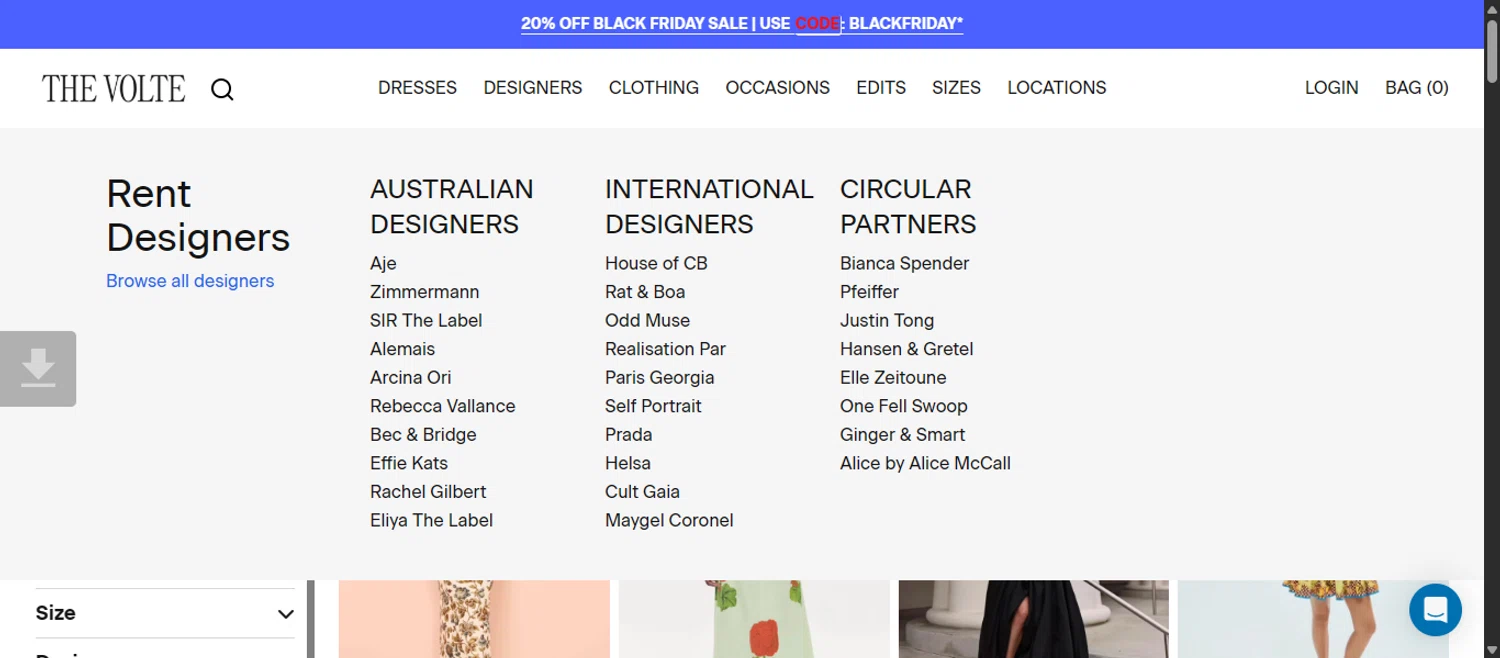1500x658 pixels.
Task: Open the Sizes menu
Action: click(x=956, y=88)
